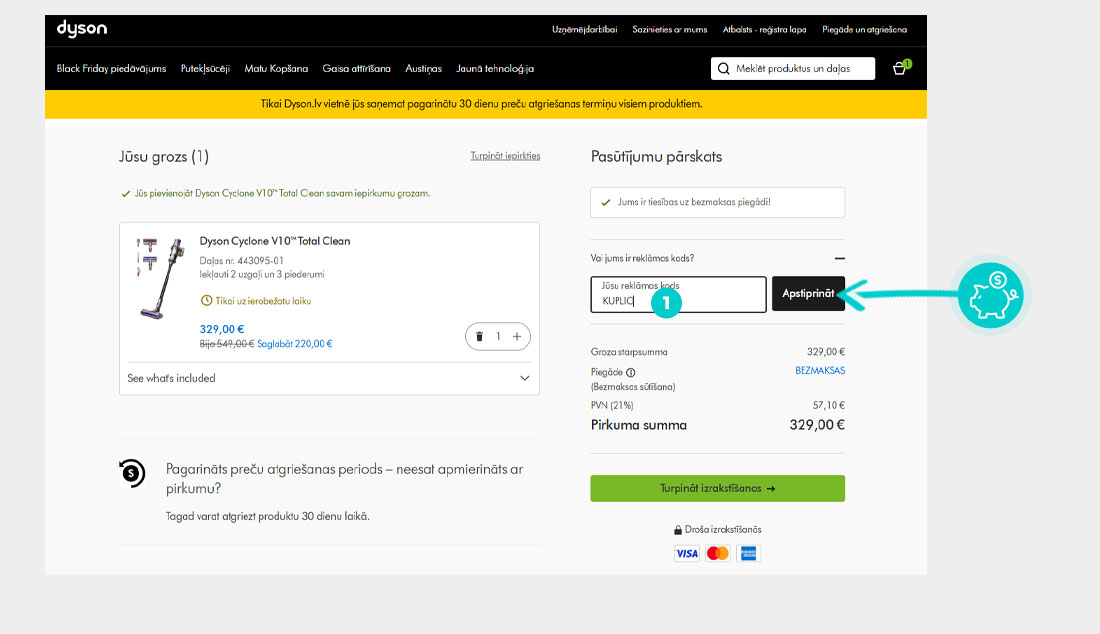The height and width of the screenshot is (634, 1100).
Task: Remove item using the trash icon
Action: pyautogui.click(x=479, y=337)
